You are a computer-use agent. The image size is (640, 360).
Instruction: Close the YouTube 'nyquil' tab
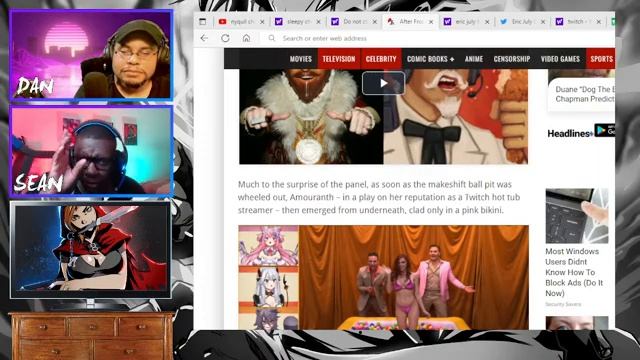click(262, 22)
